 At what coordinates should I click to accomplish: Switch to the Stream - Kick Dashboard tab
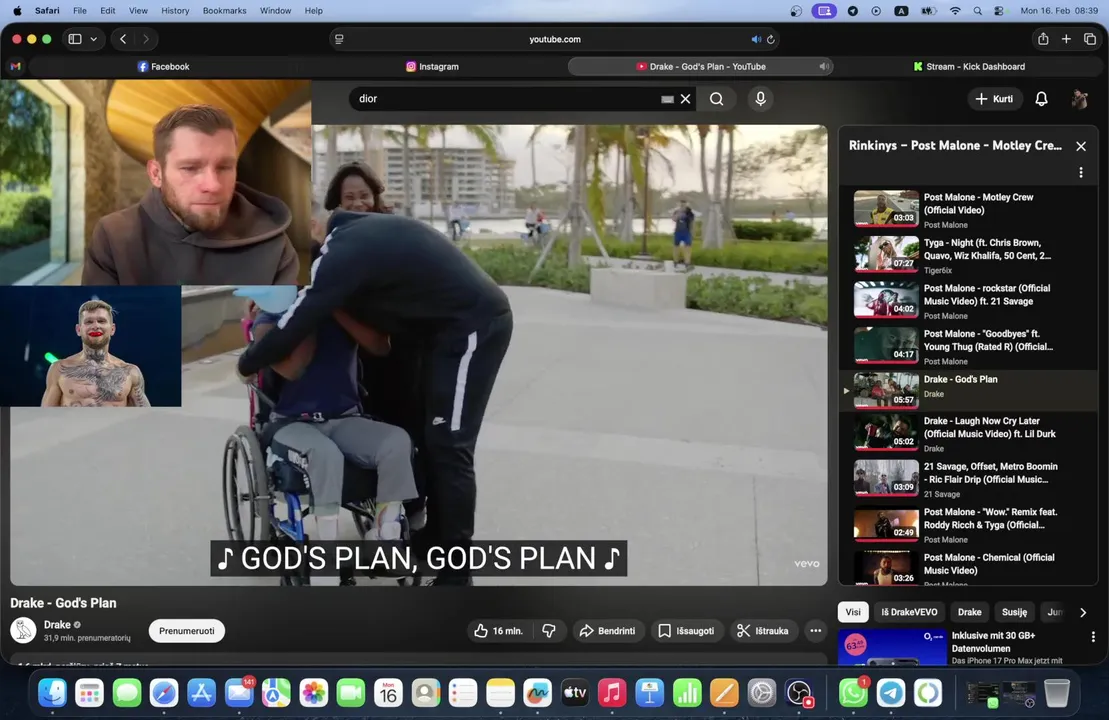[x=969, y=66]
